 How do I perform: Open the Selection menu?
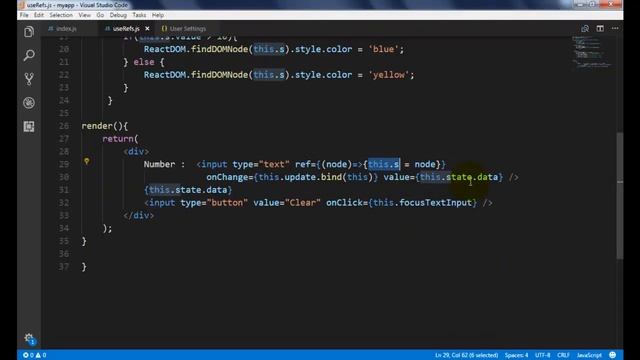(61, 15)
